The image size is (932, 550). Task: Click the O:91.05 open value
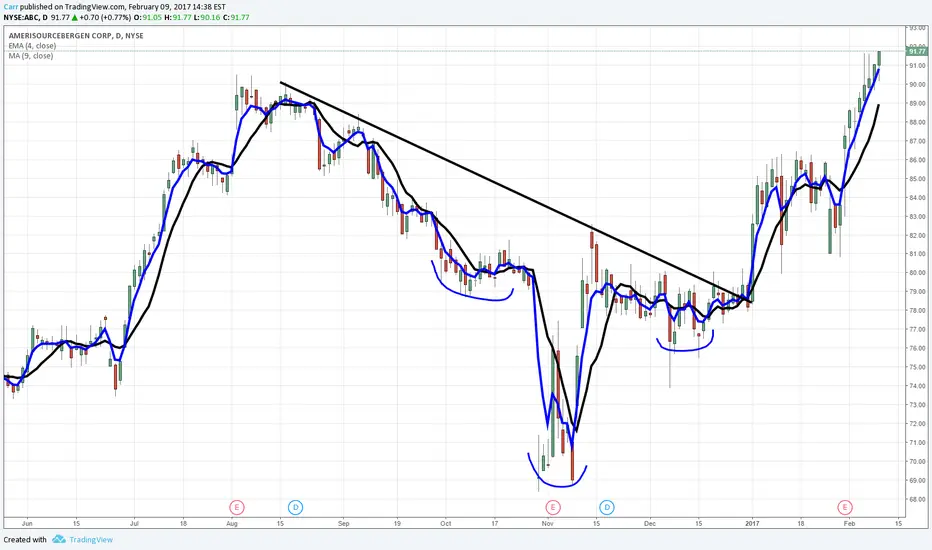[x=148, y=17]
